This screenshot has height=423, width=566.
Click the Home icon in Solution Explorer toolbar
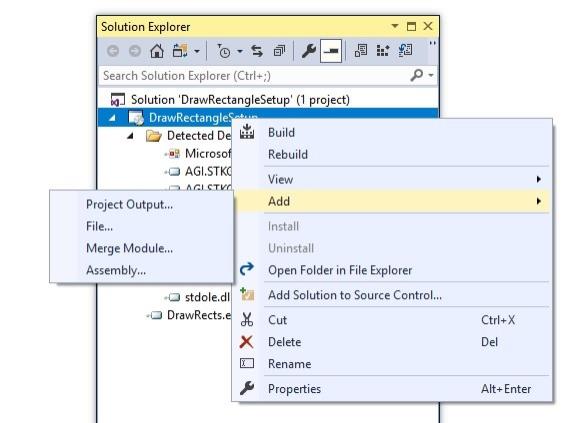click(157, 51)
